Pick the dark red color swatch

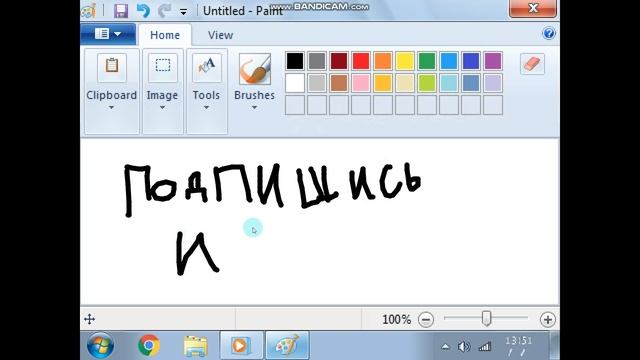tap(339, 61)
